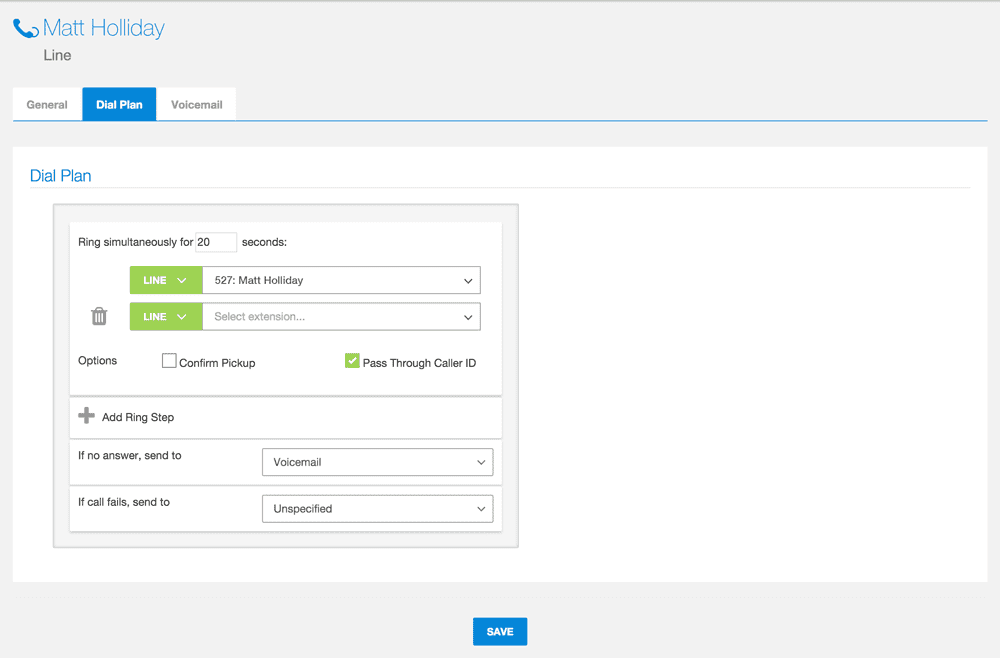Image resolution: width=1000 pixels, height=658 pixels.
Task: Click the trash icon to delete extension row
Action: click(x=99, y=317)
